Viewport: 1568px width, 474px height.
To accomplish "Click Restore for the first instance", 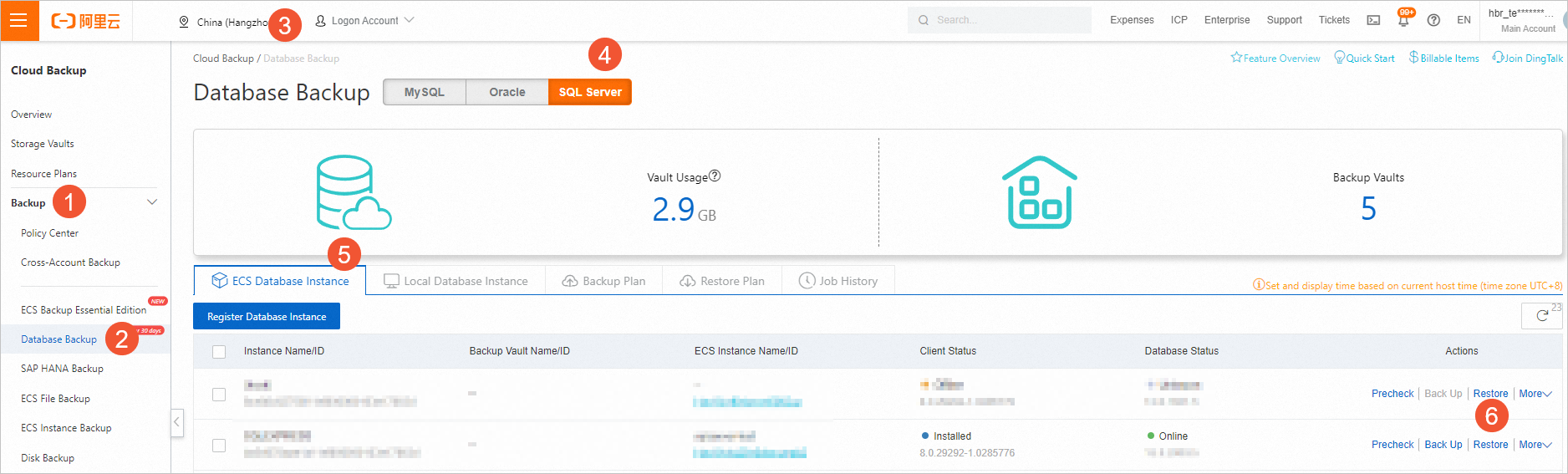I will [x=1490, y=394].
